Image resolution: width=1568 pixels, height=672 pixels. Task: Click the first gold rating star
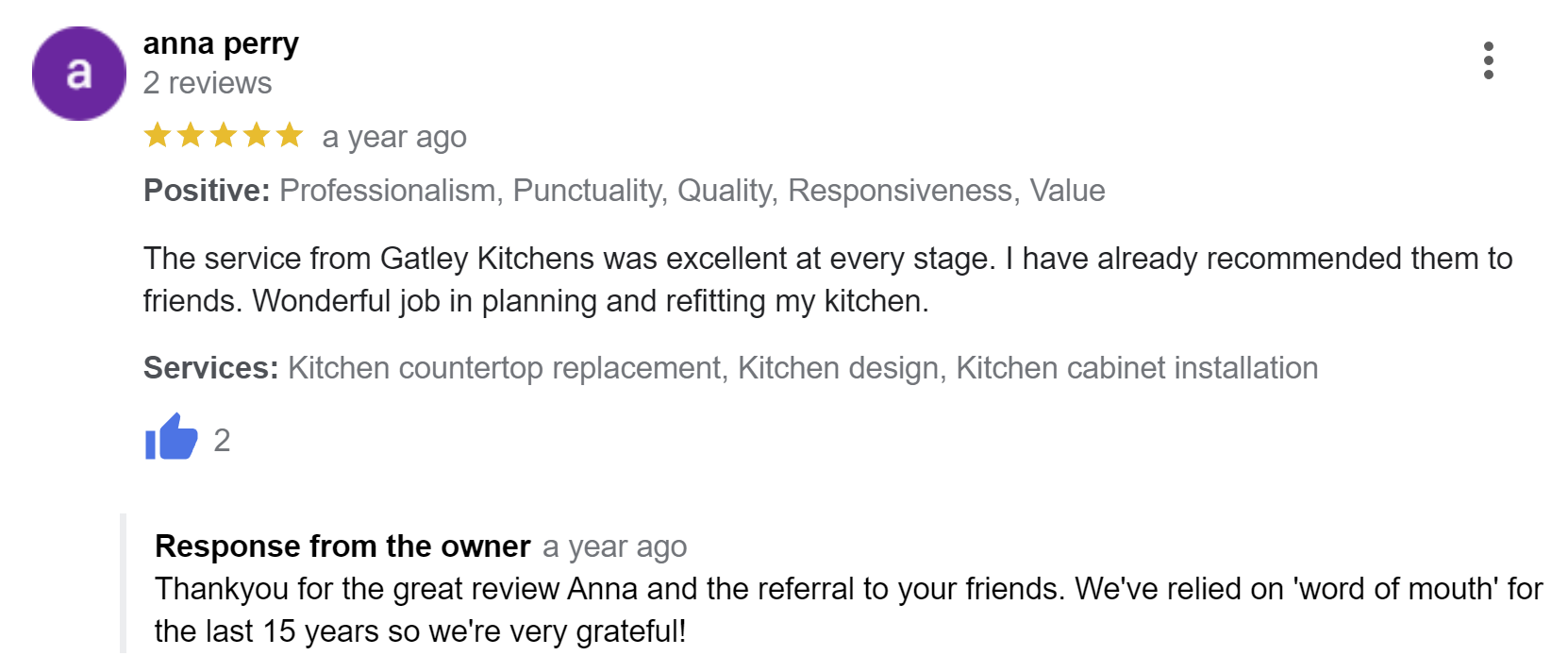158,136
